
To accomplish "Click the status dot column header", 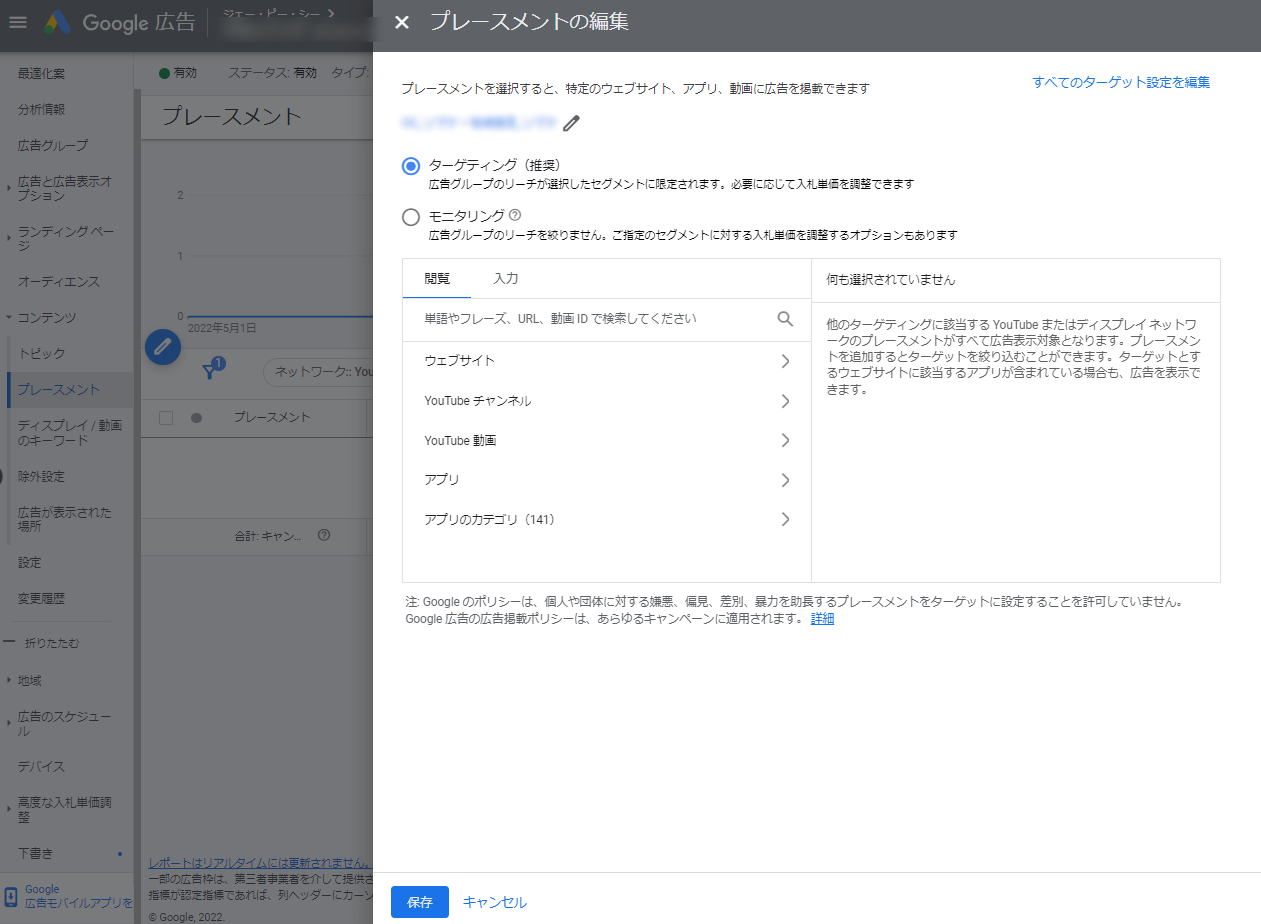I will click(196, 417).
